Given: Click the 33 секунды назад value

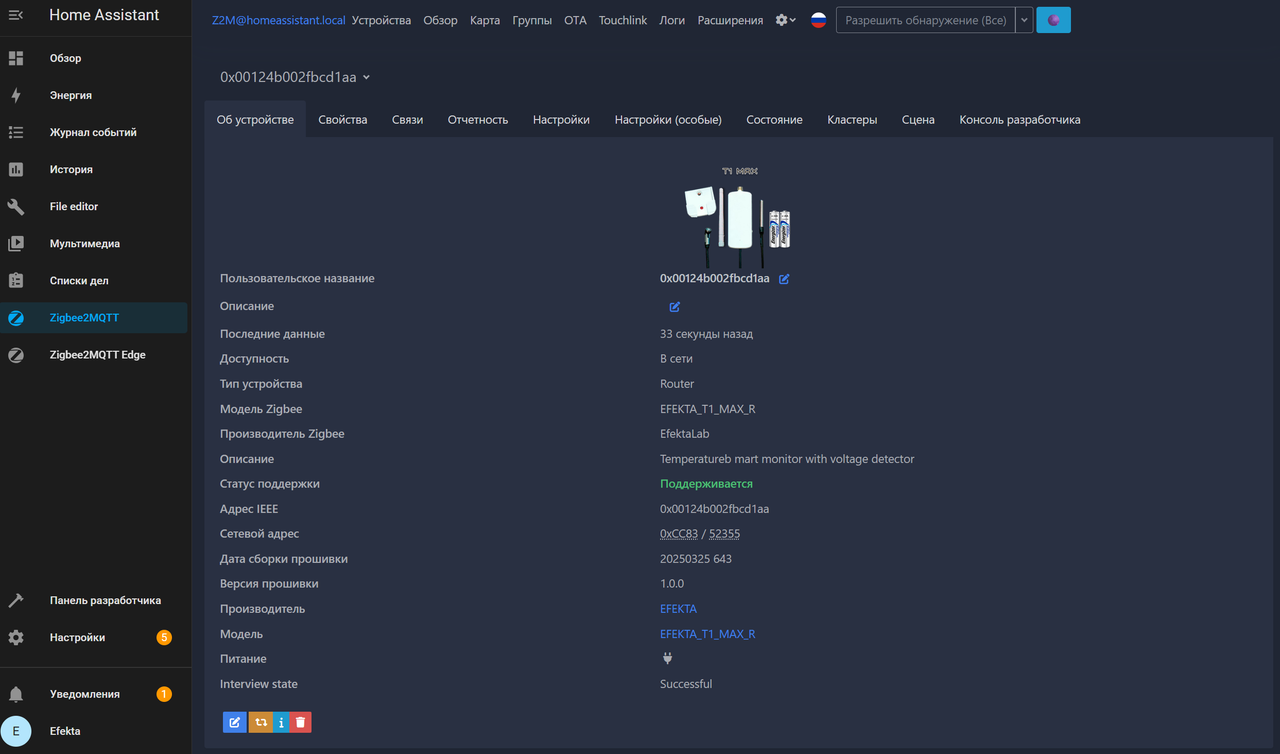Looking at the screenshot, I should pos(706,334).
